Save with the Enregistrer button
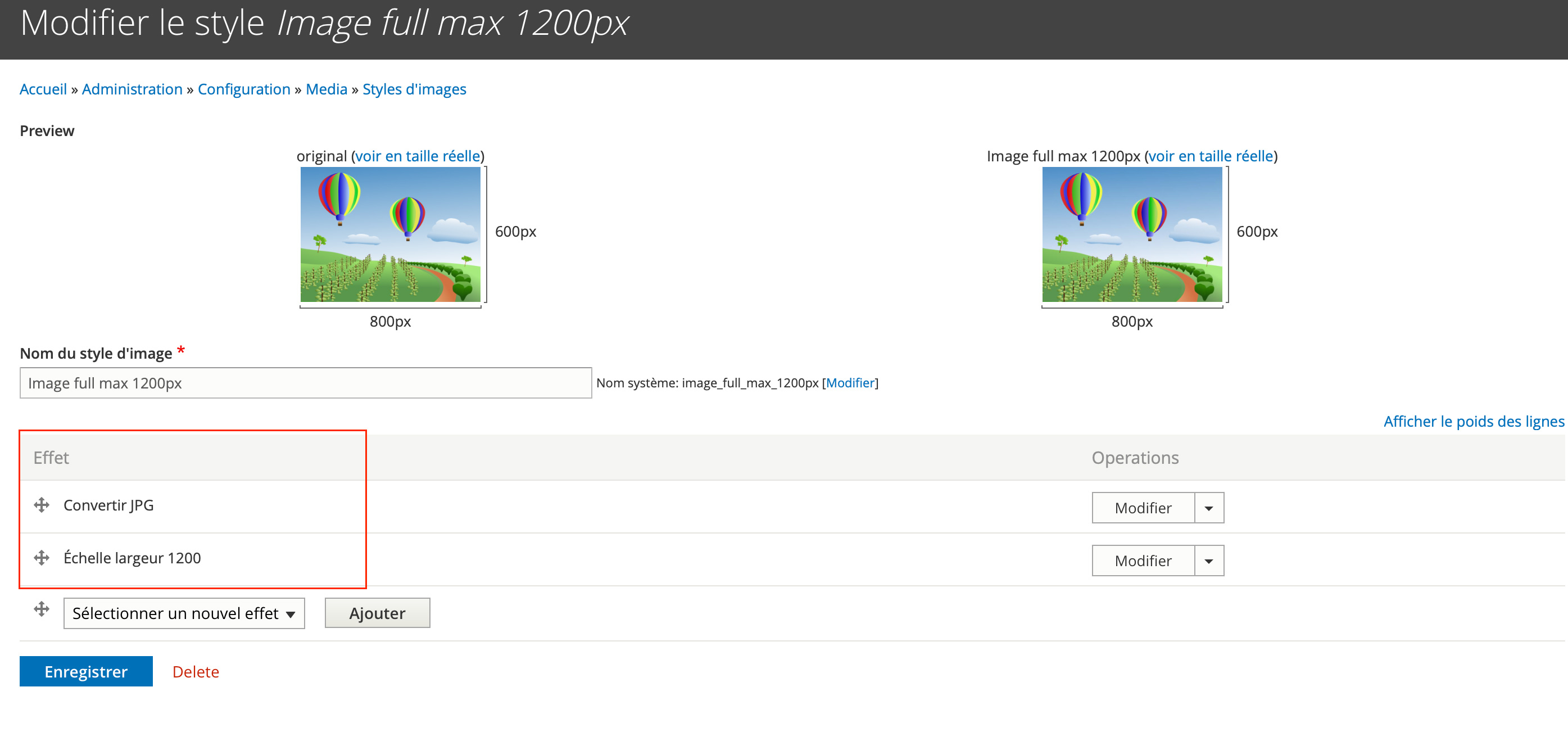 (86, 672)
